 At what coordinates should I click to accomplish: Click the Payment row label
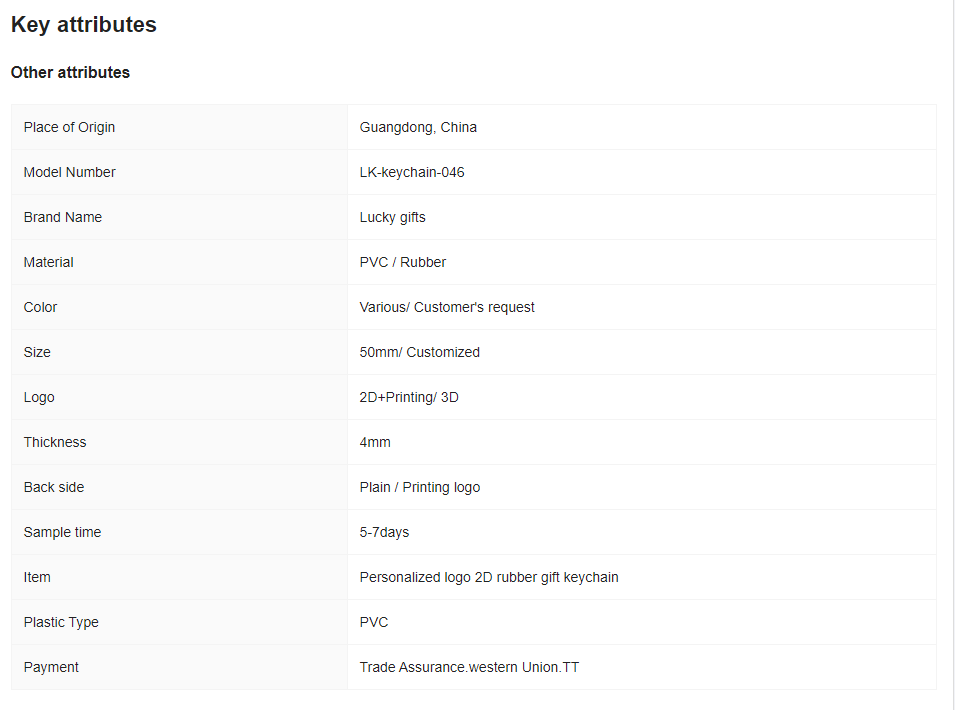(x=51, y=667)
